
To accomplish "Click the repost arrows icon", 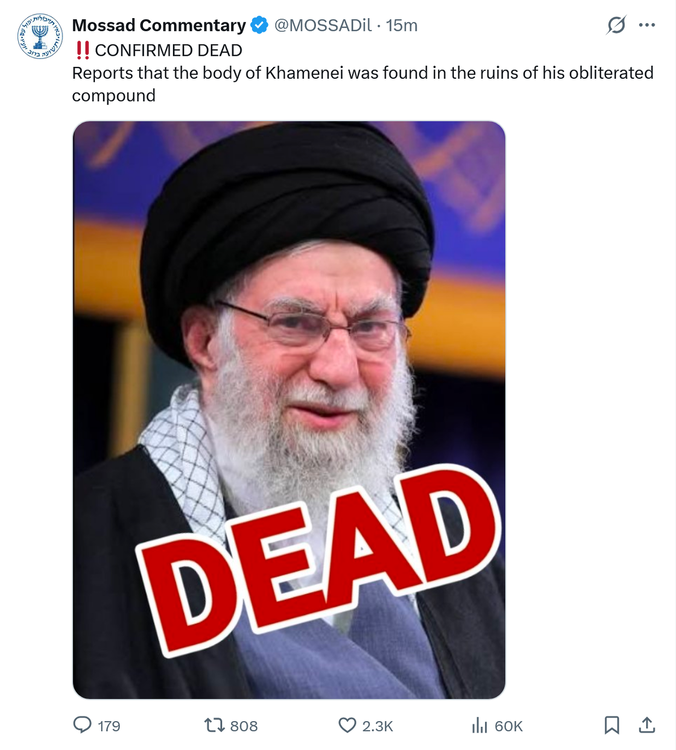I will pyautogui.click(x=214, y=725).
